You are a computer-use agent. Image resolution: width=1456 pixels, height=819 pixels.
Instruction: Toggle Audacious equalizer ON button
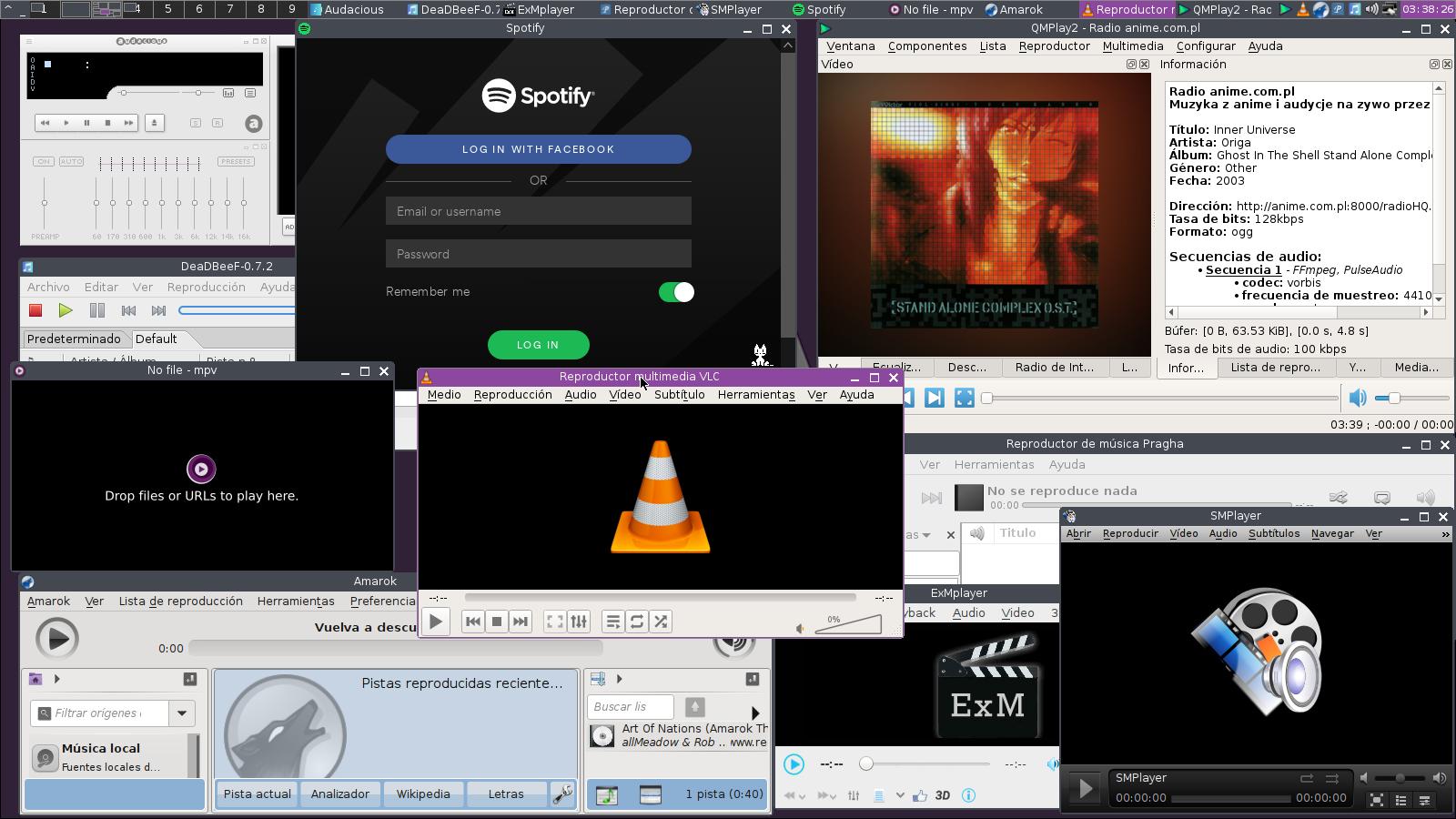pyautogui.click(x=44, y=162)
